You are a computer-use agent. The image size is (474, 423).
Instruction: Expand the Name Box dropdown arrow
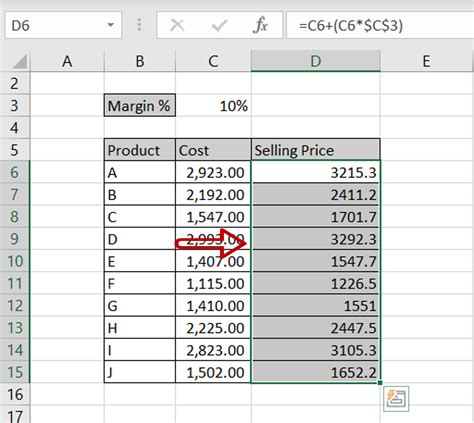[110, 25]
